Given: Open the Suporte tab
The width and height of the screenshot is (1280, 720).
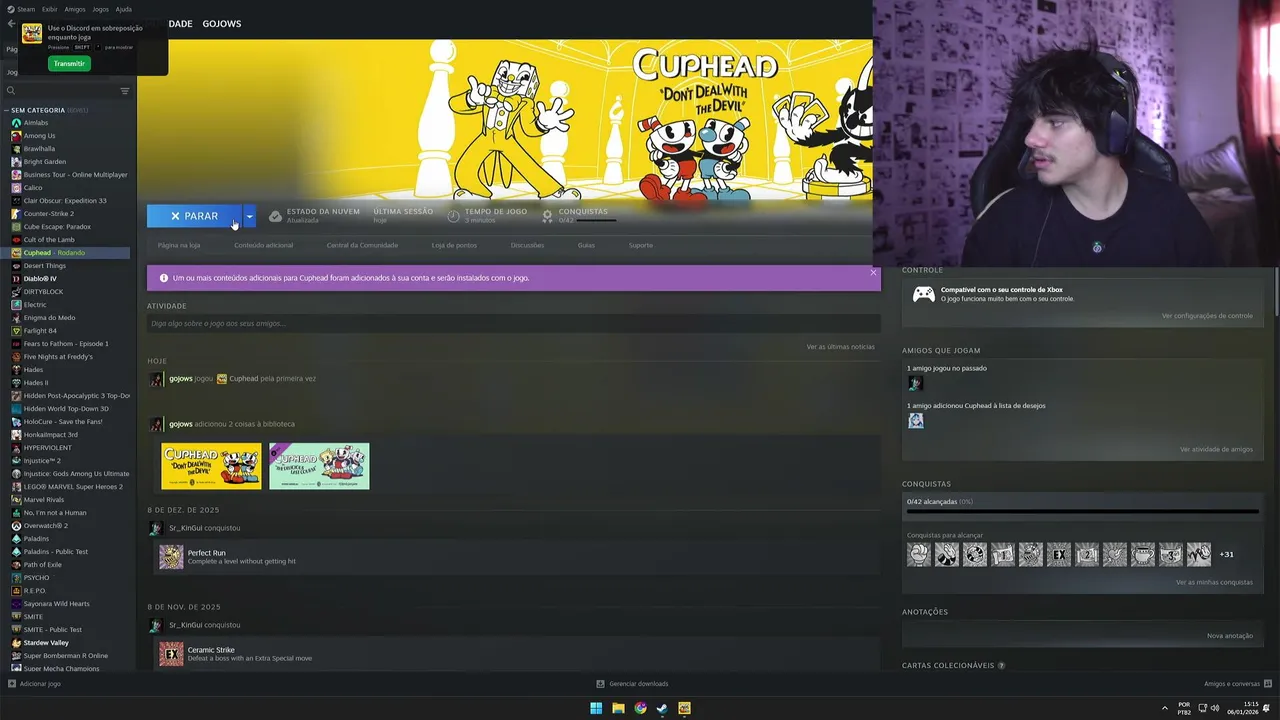Looking at the screenshot, I should 641,245.
